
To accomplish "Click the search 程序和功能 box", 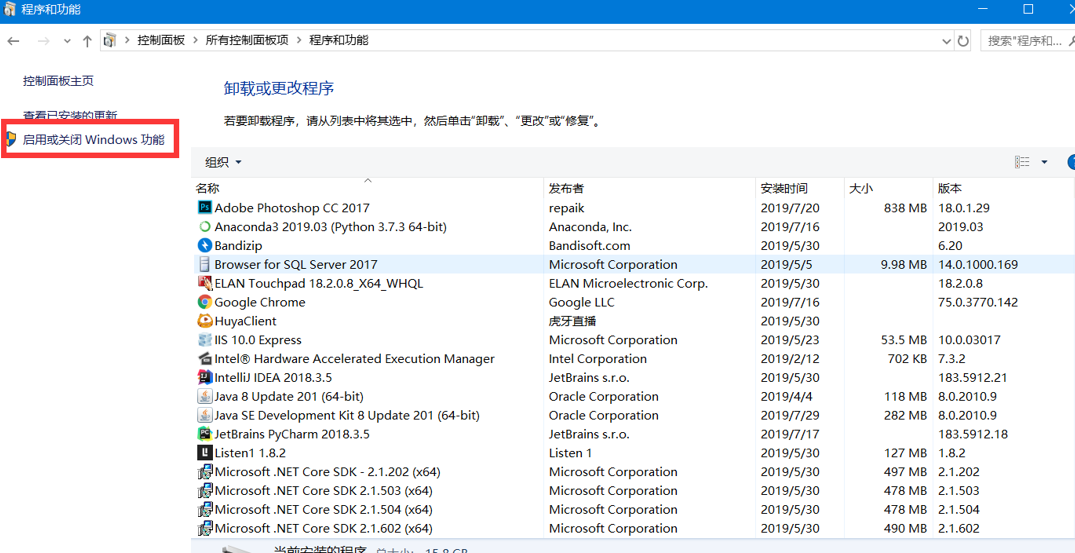I will (x=1028, y=41).
